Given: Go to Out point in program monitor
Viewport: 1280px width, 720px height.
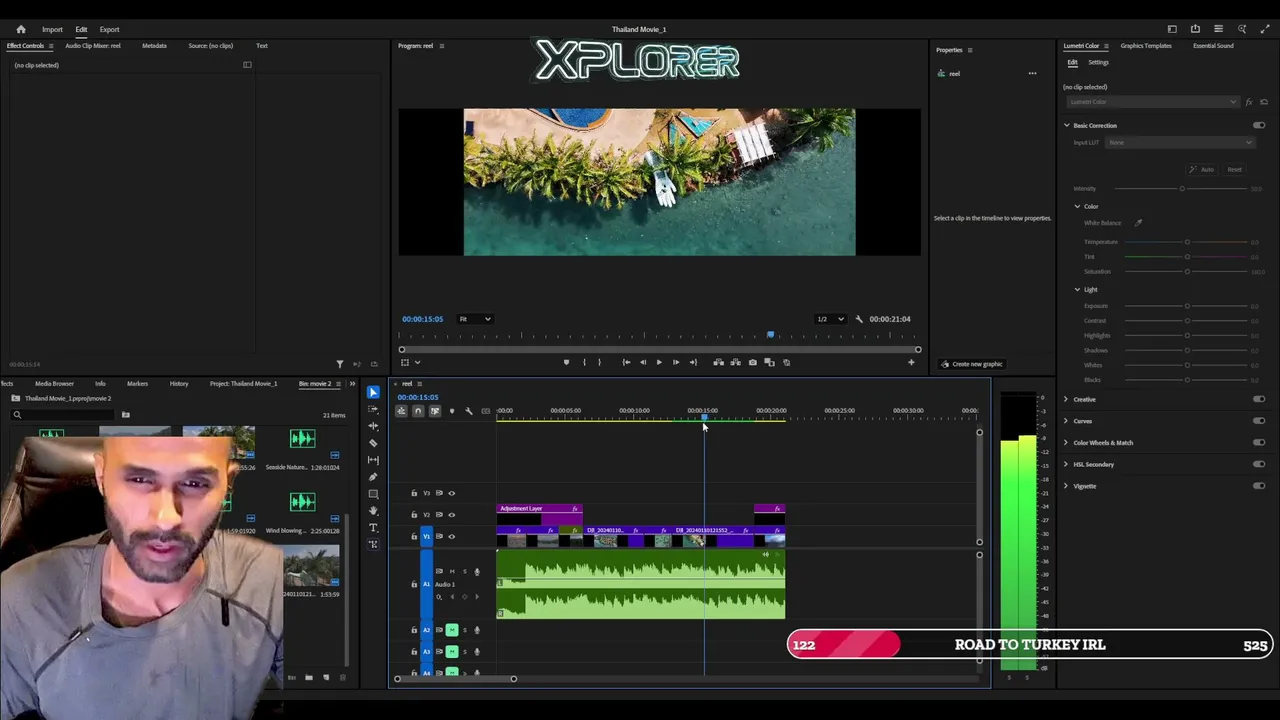Looking at the screenshot, I should click(x=693, y=363).
